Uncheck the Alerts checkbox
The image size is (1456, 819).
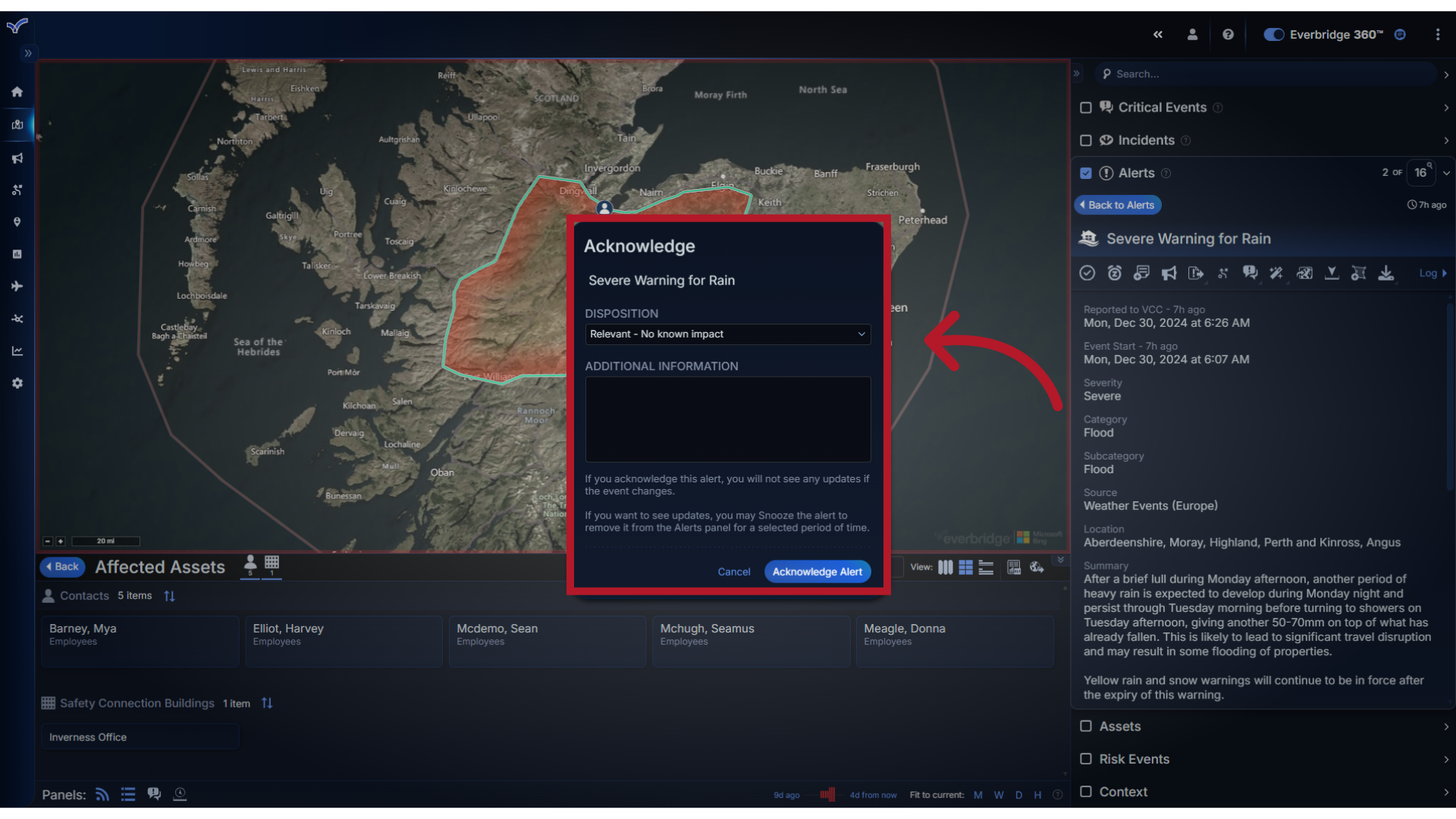(1086, 173)
